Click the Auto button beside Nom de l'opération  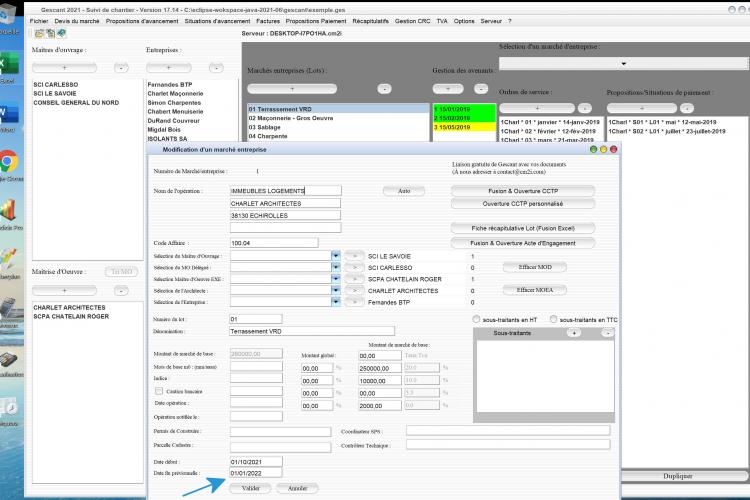pyautogui.click(x=404, y=191)
